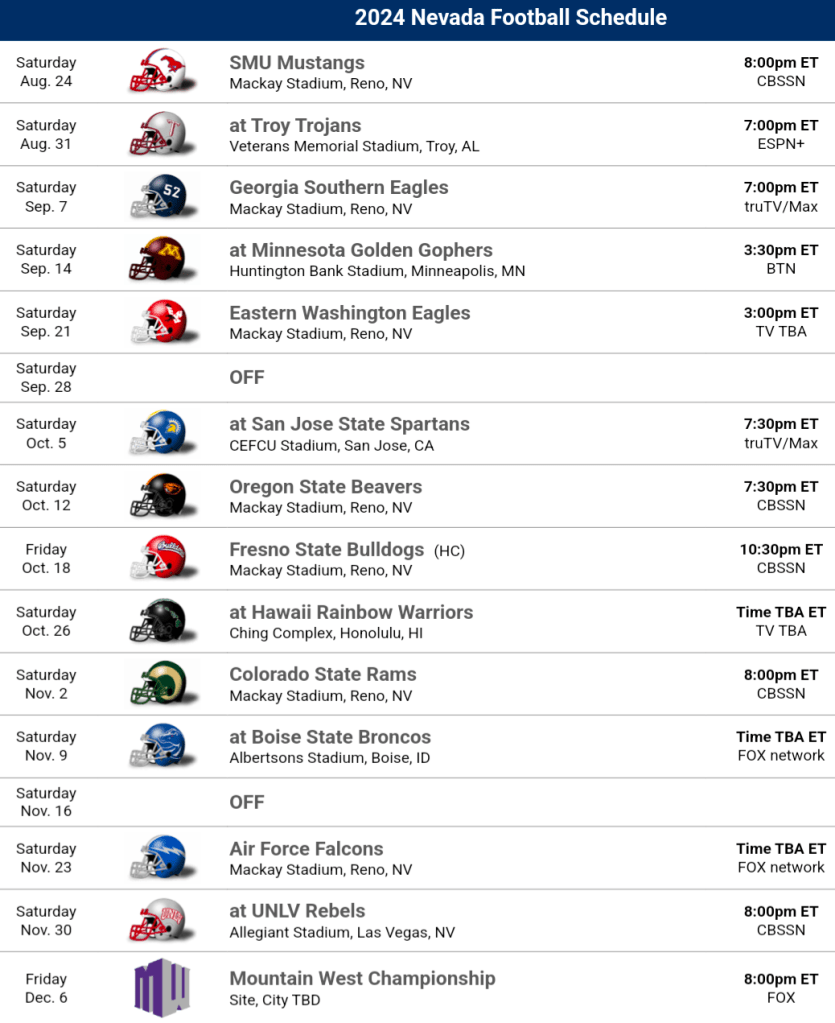Screen dimensions: 835x1023
Task: Open the SMU Mustangs game link
Action: coord(297,63)
